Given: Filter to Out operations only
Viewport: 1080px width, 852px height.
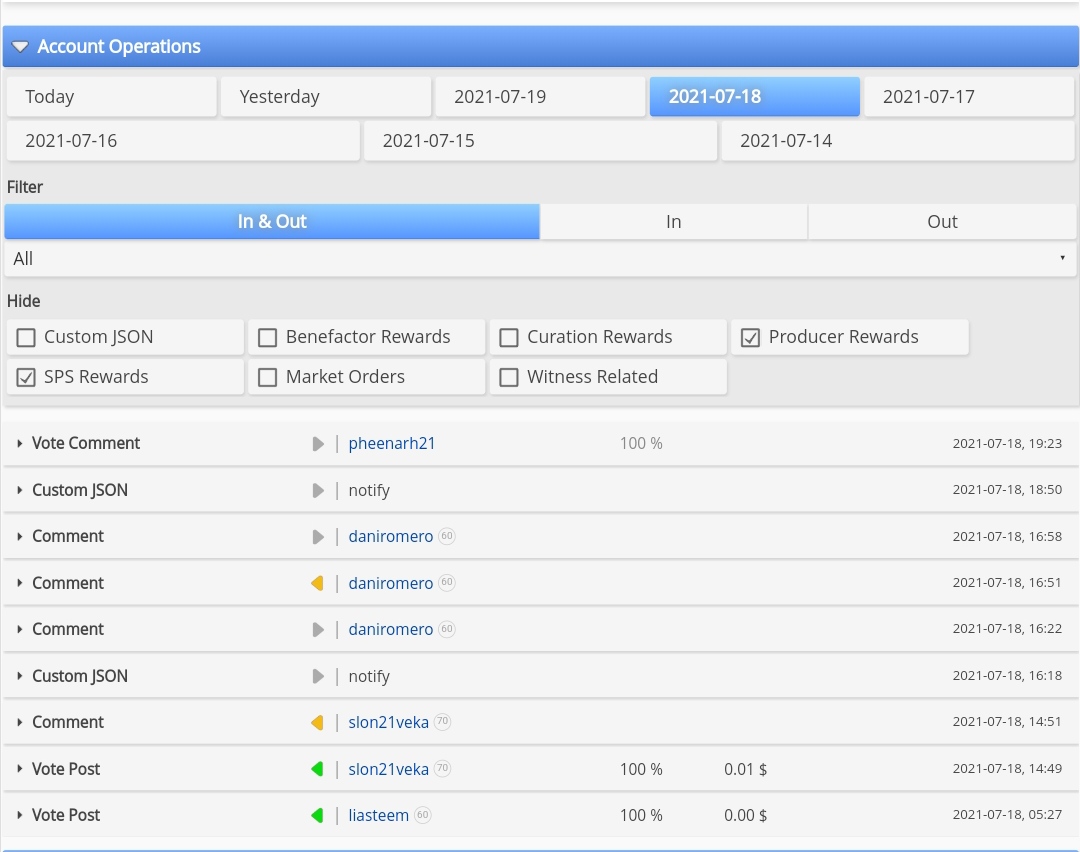Looking at the screenshot, I should click(942, 221).
